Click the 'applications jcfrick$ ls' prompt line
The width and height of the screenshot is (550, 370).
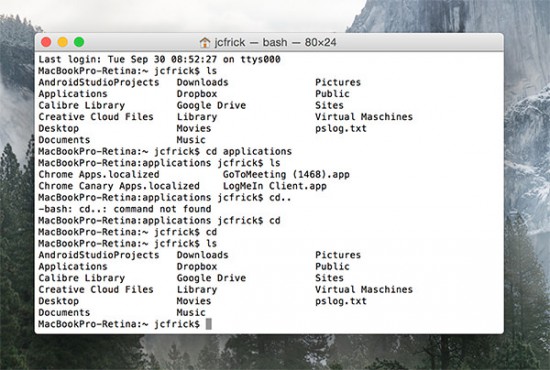(159, 163)
